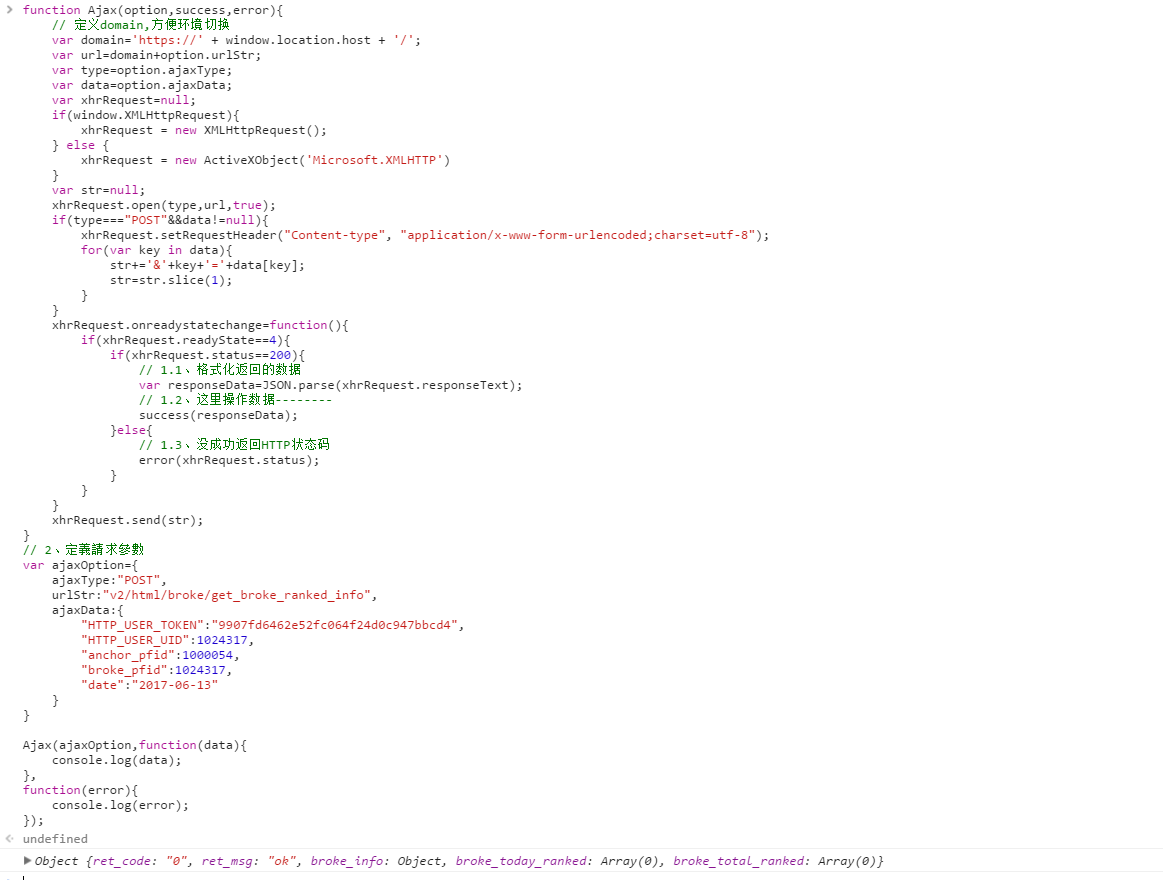Expand the logged Object result triangle

click(27, 861)
